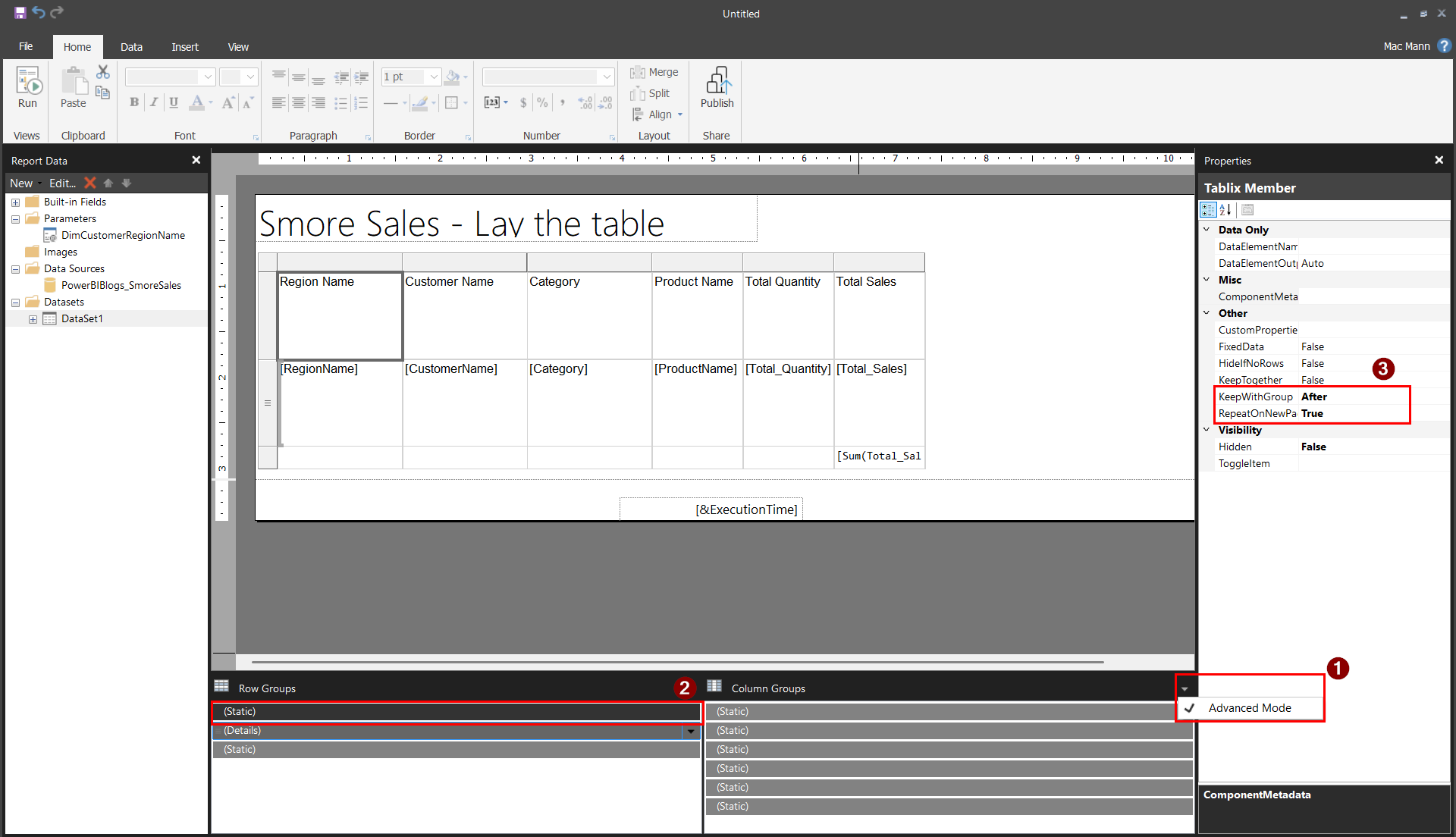Image resolution: width=1456 pixels, height=837 pixels.
Task: Click the alphabetical sort properties icon
Action: pos(1226,210)
